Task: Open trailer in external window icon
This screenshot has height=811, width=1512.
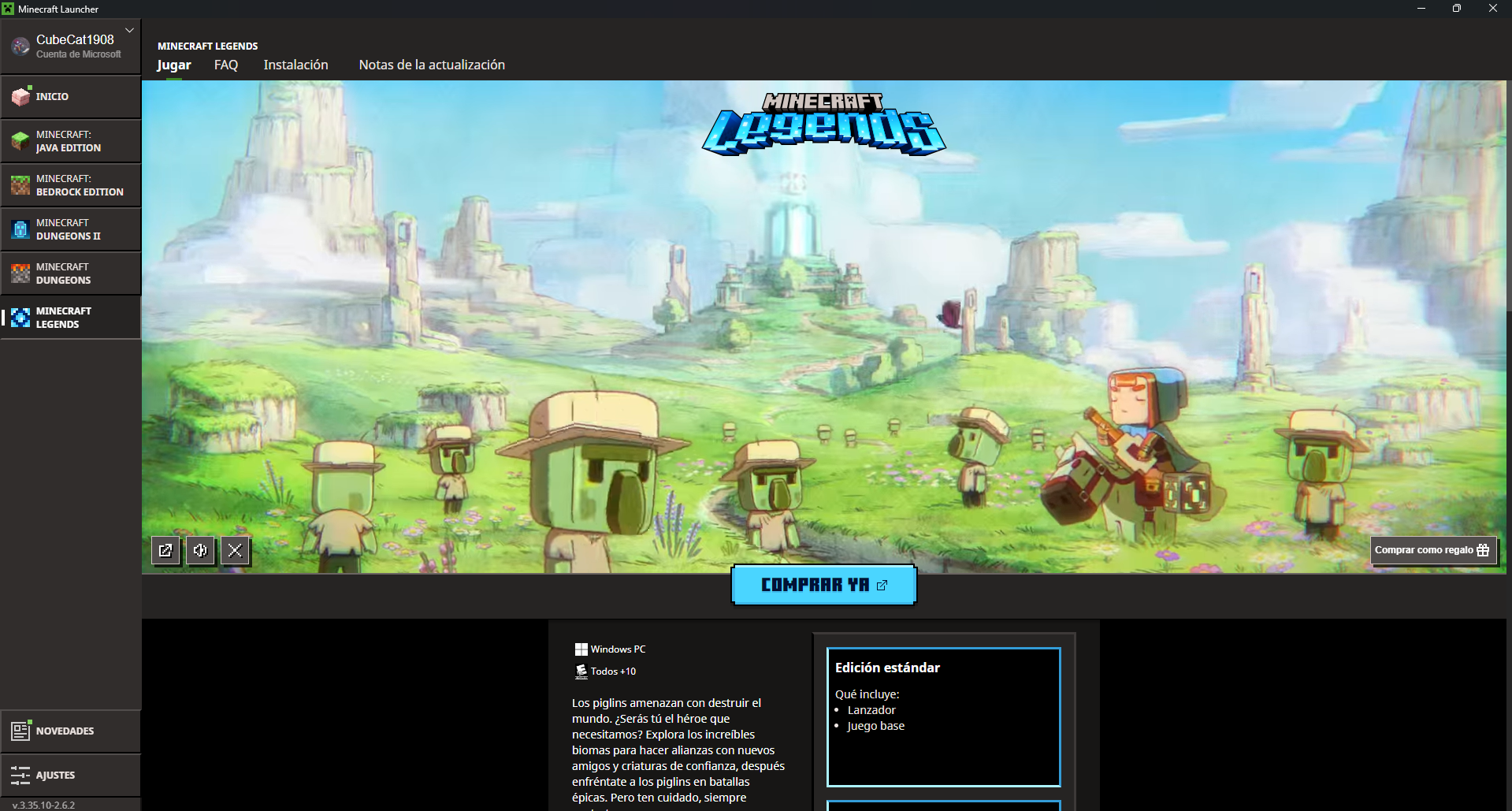Action: (165, 550)
